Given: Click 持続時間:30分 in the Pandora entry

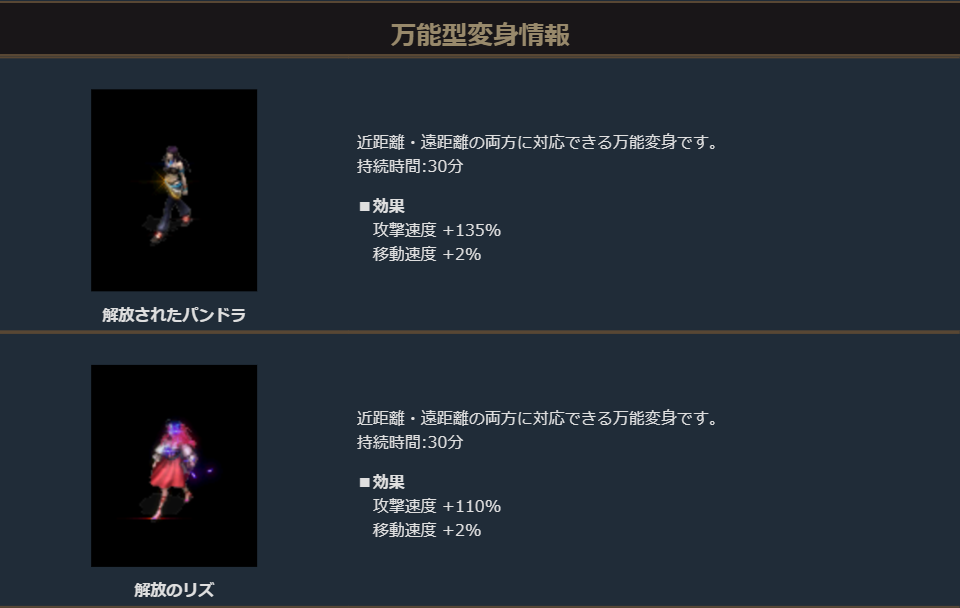Looking at the screenshot, I should point(410,166).
